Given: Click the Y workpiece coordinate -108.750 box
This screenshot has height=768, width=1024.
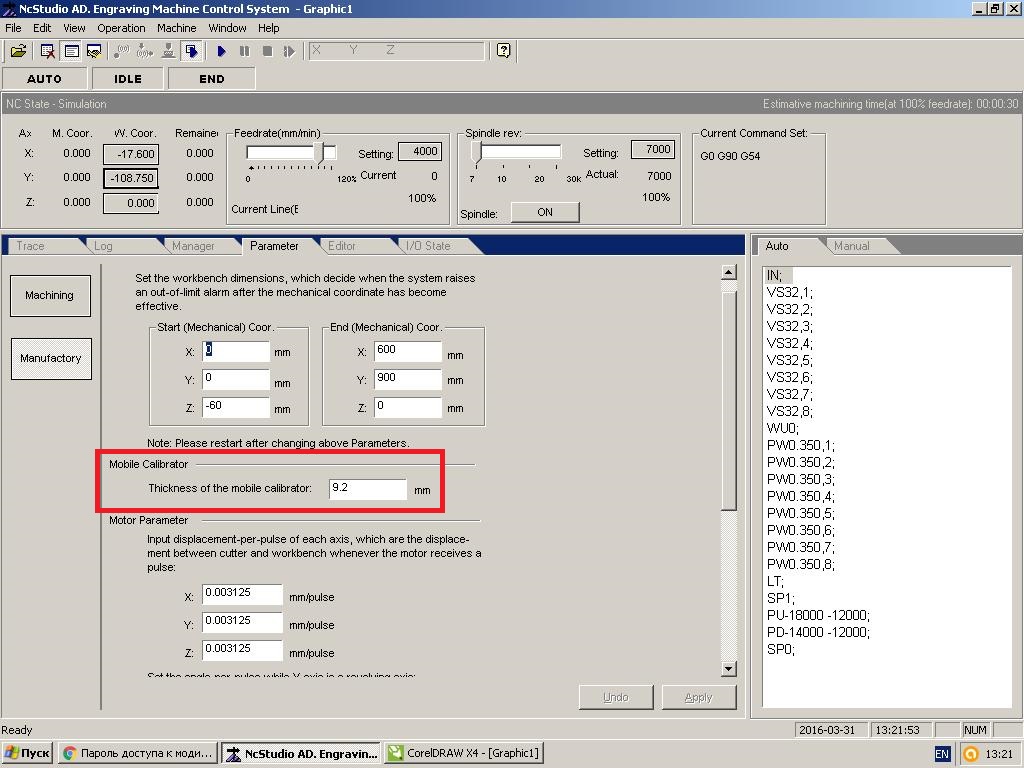Looking at the screenshot, I should (x=131, y=178).
